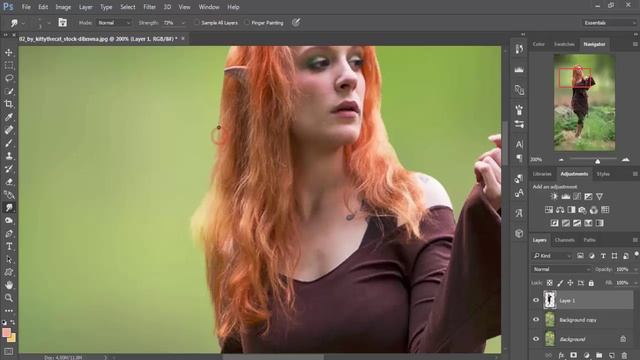Open the layer blending mode Normal dropdown

pyautogui.click(x=561, y=269)
